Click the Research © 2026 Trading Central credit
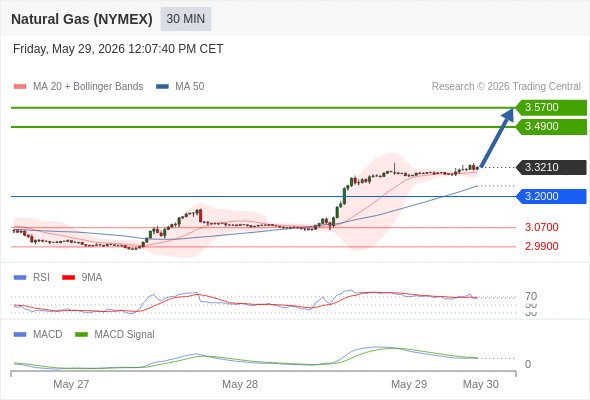 (506, 87)
